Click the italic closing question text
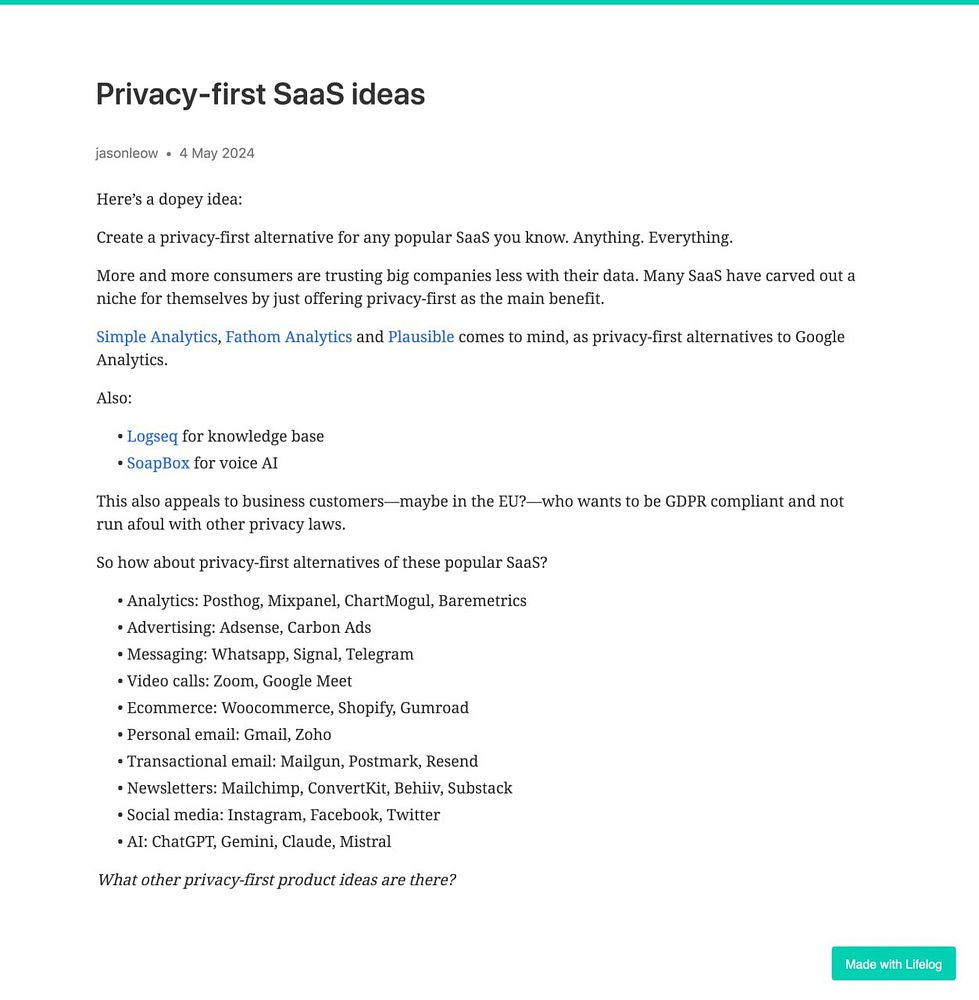979x1000 pixels. 276,881
